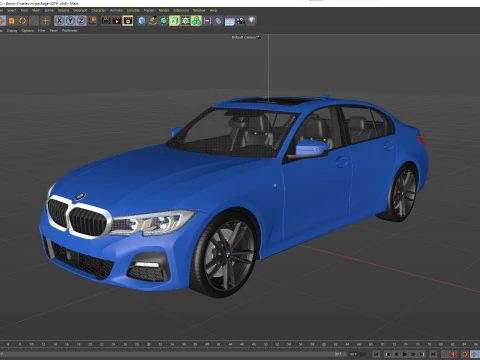Viewport: 480px width, 360px height.
Task: Switch the coordinate system icon
Action: (x=93, y=21)
